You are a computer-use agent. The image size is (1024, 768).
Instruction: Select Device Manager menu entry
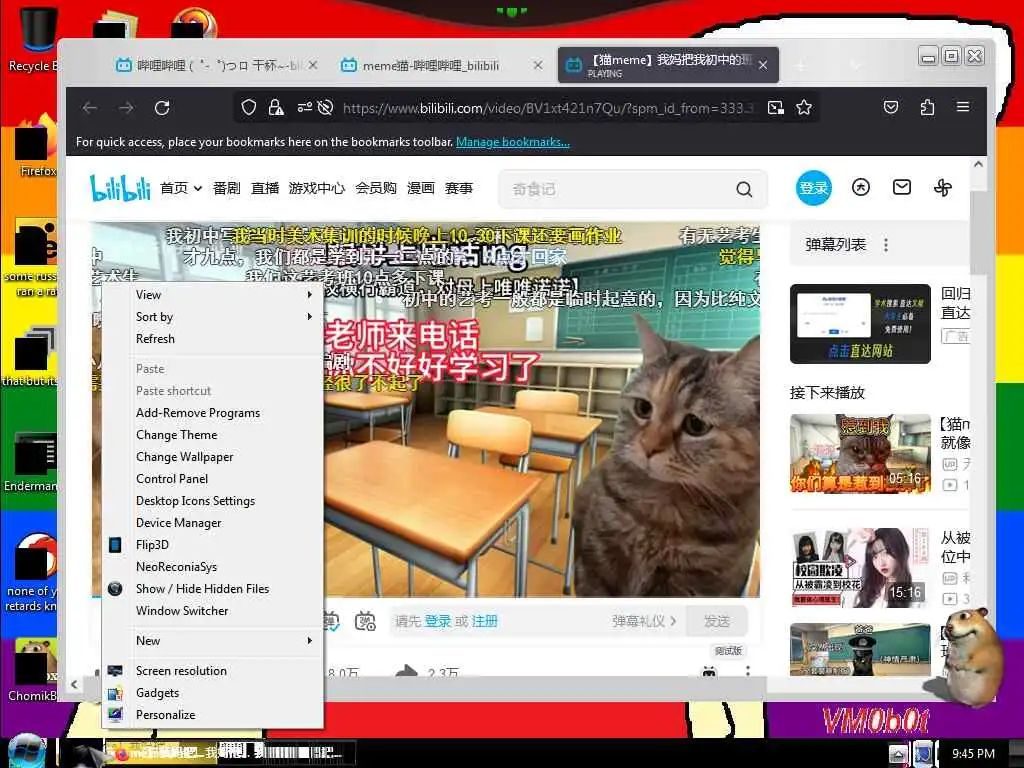pyautogui.click(x=213, y=522)
